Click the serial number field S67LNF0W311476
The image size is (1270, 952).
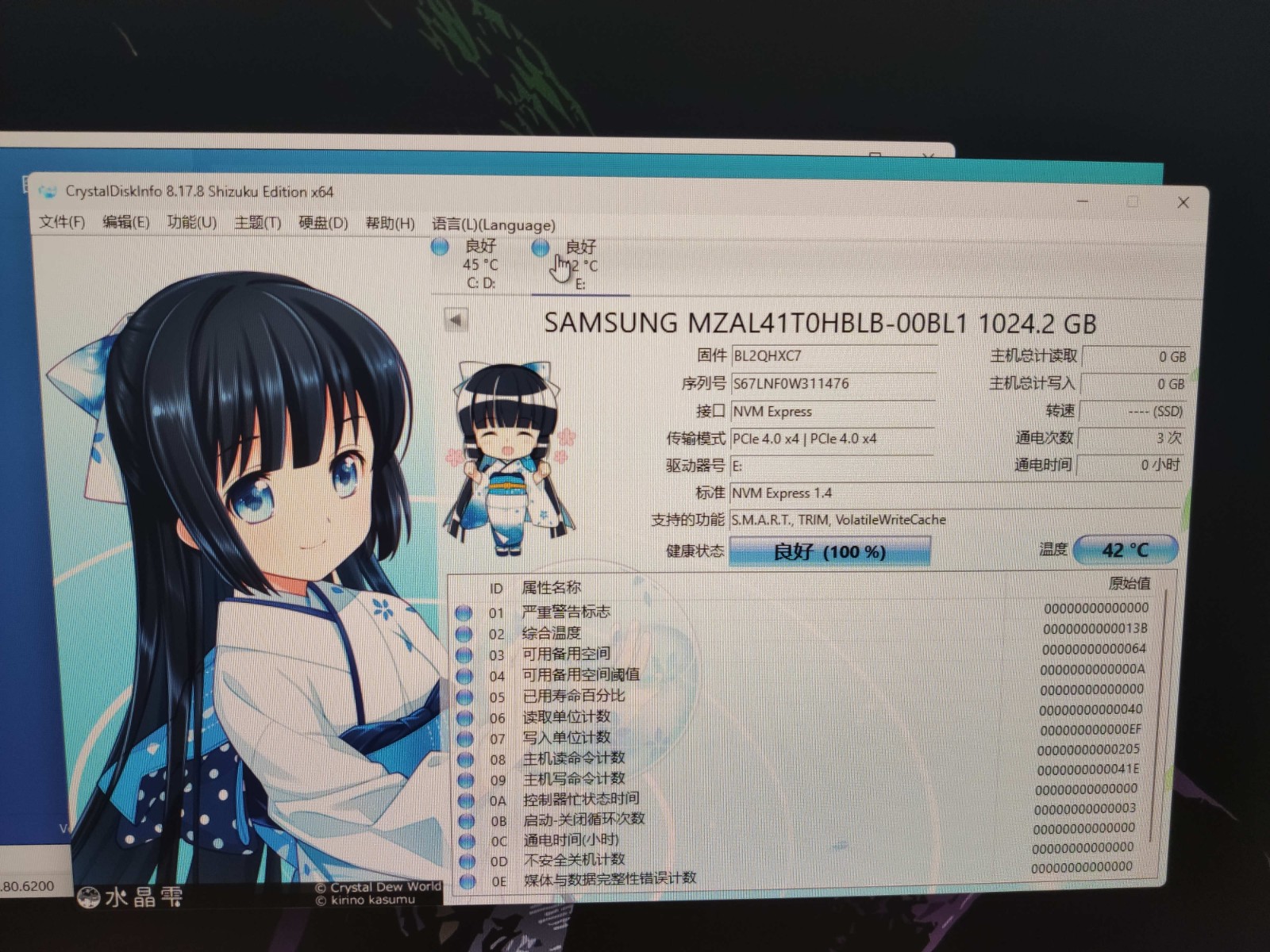pos(833,384)
